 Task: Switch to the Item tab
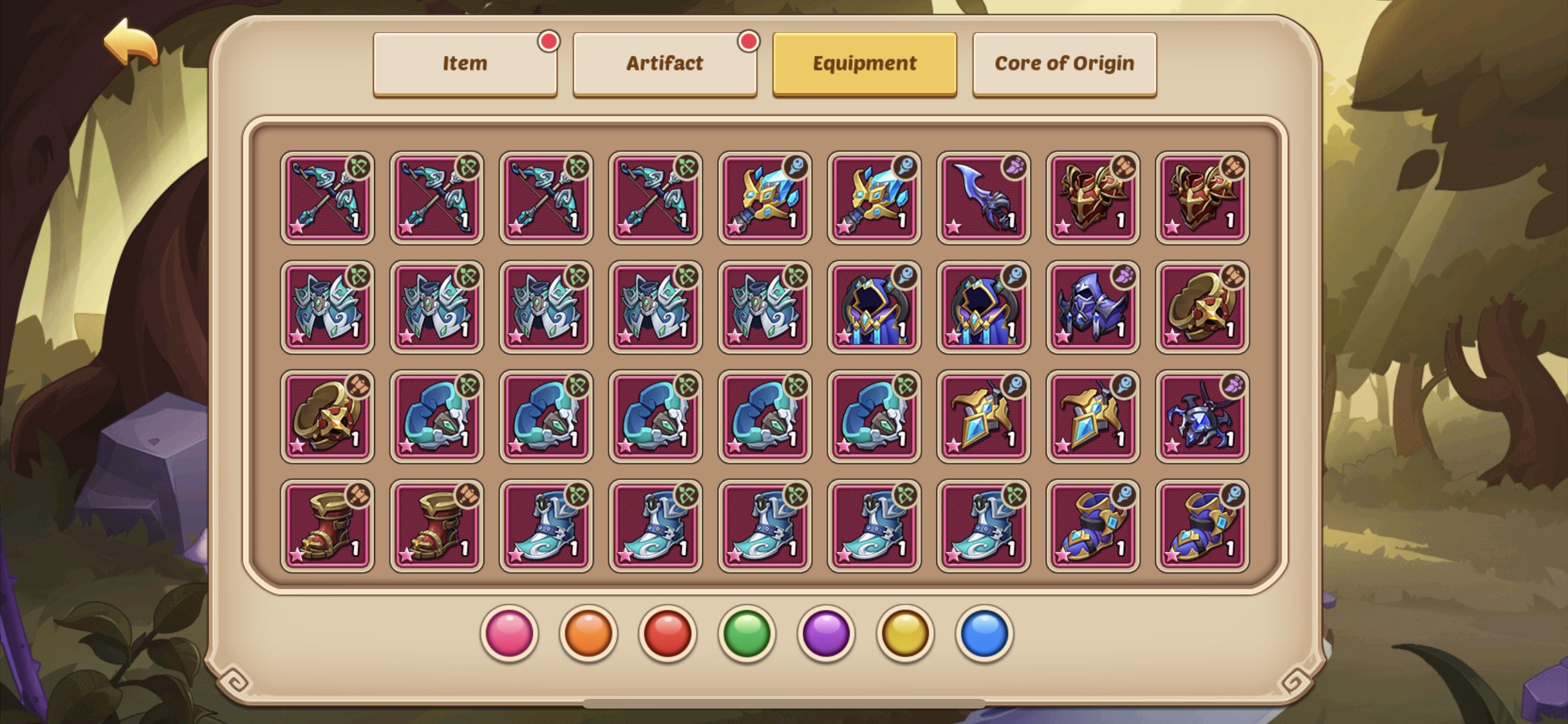click(x=465, y=64)
